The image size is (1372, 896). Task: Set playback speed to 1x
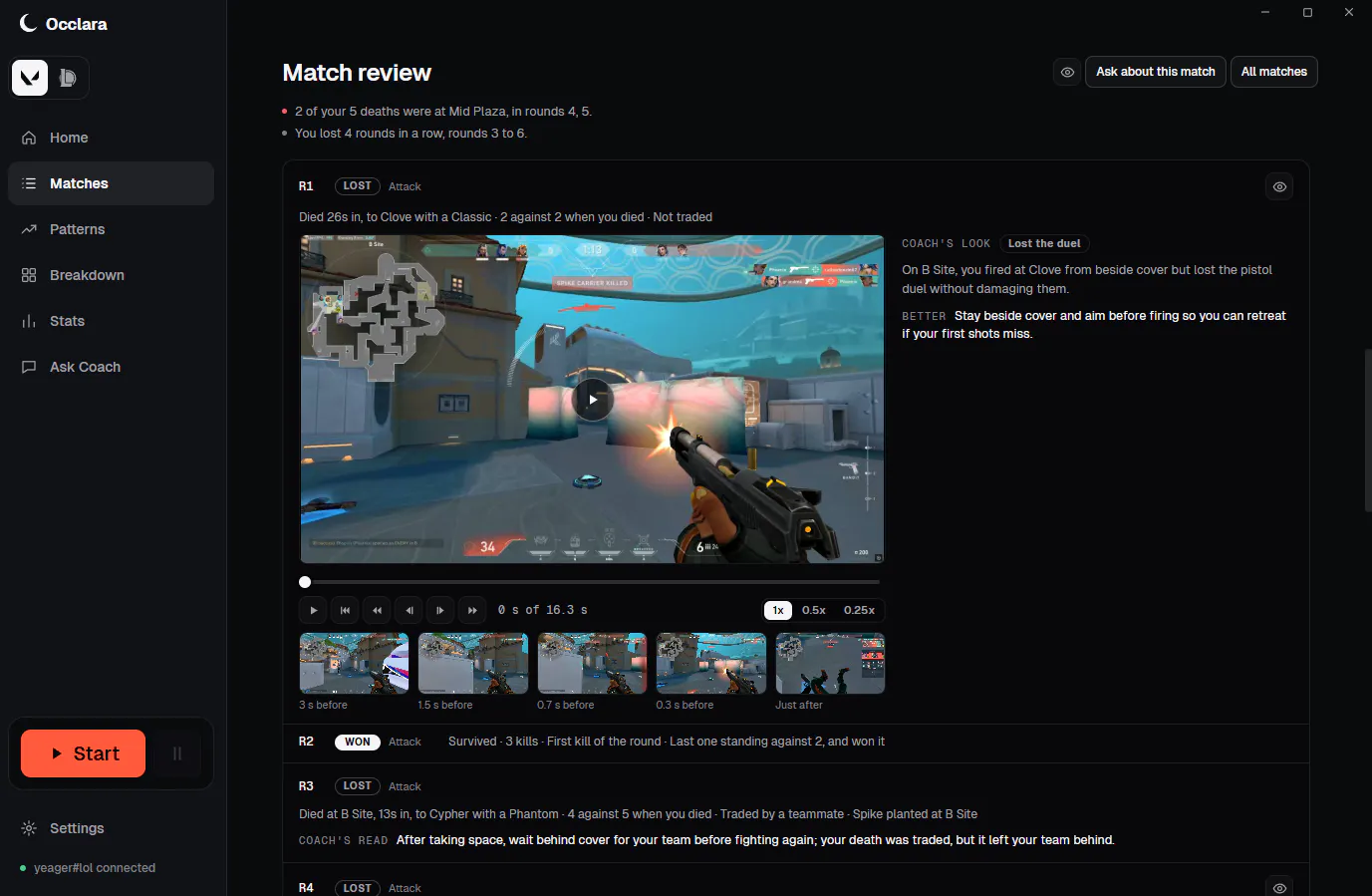(778, 610)
